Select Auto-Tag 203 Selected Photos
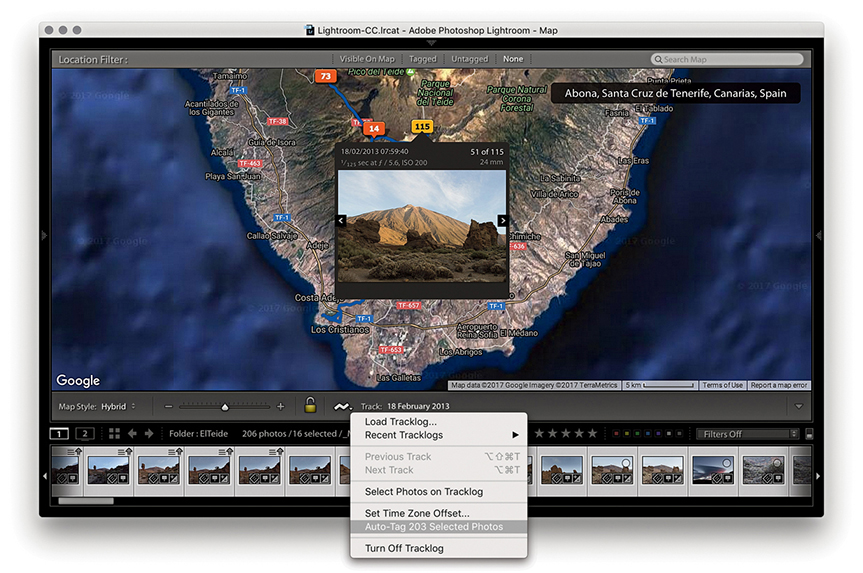 433,527
